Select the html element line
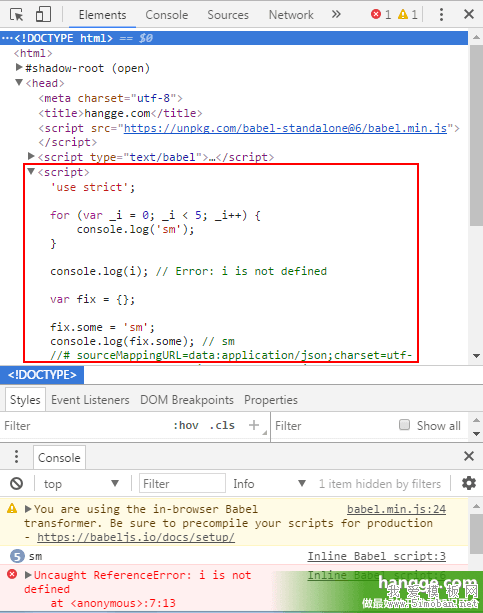Screen dimensions: 483x613 (33, 53)
